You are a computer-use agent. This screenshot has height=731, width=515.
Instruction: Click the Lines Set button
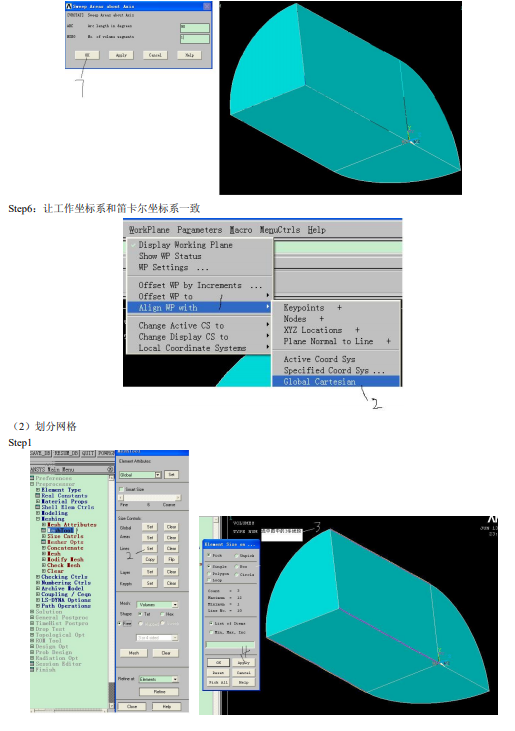click(150, 549)
